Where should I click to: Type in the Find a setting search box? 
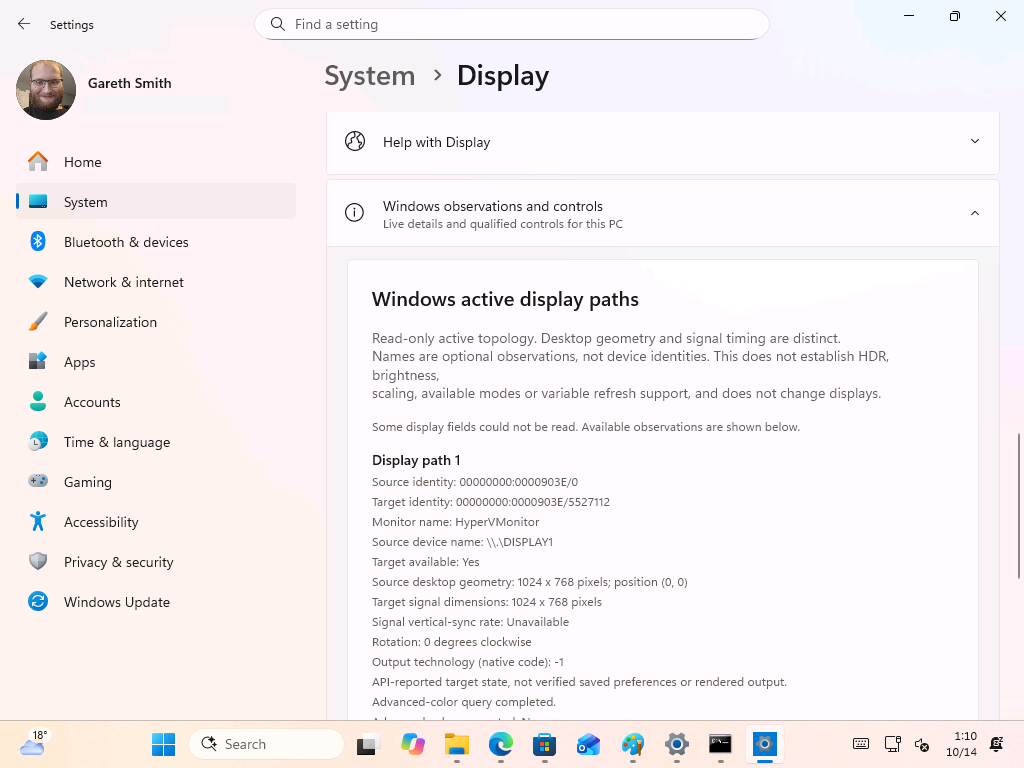click(511, 24)
